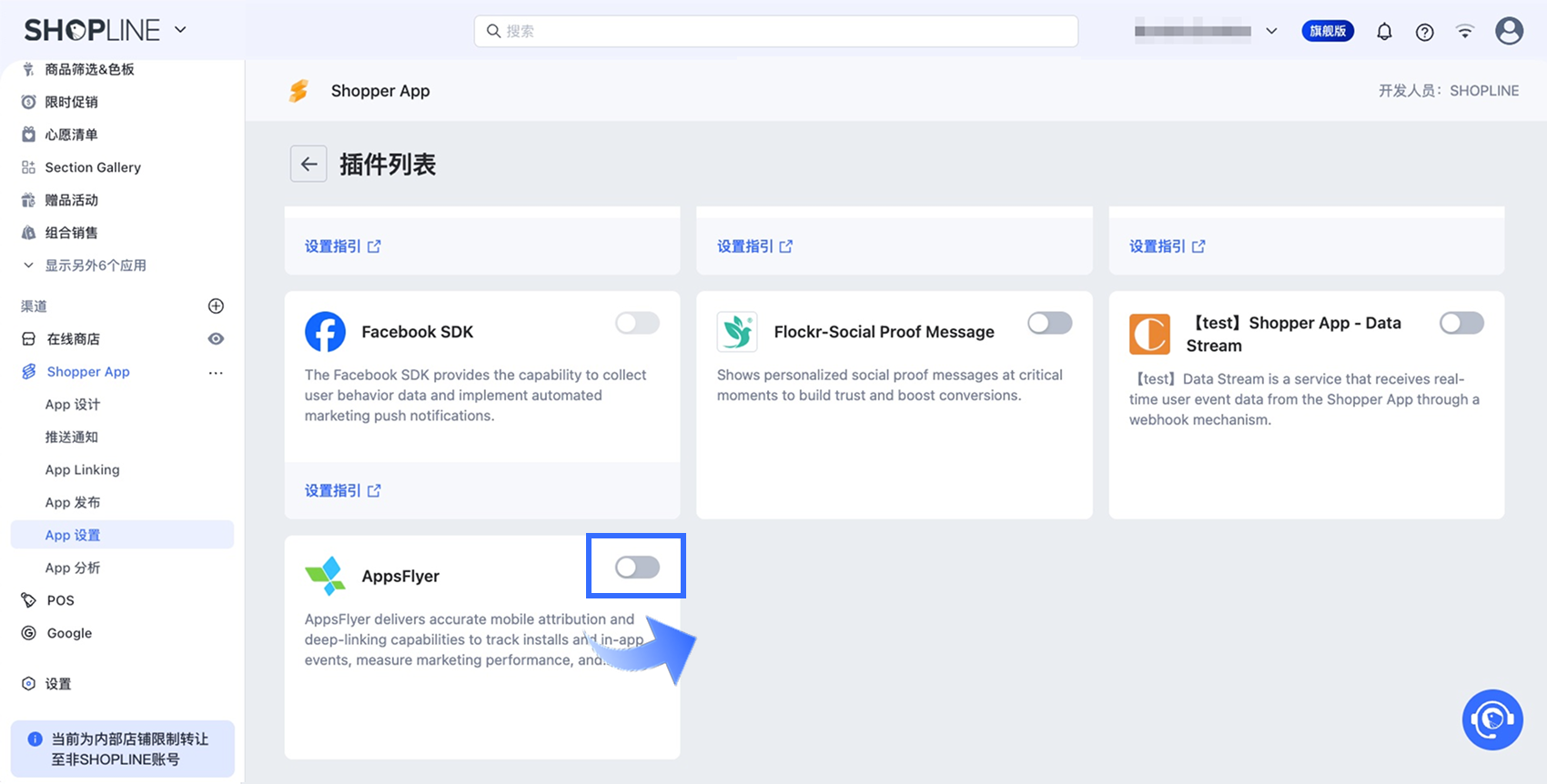The height and width of the screenshot is (784, 1547).
Task: Click the Wi-Fi status icon
Action: [1465, 32]
